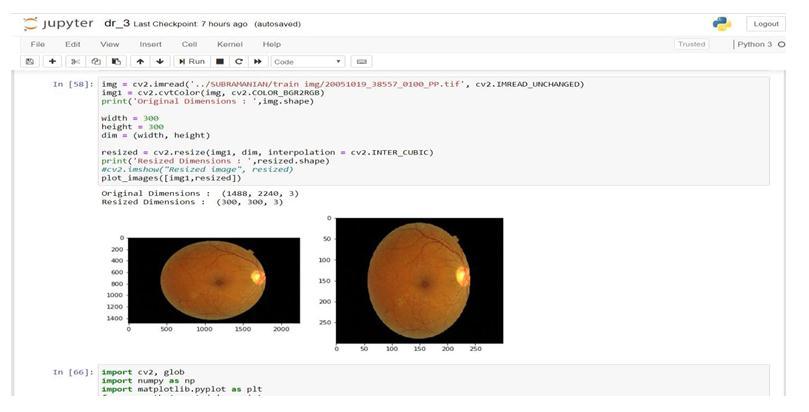Click the 'Resized Dimensions : (300, 300, 3)' output
Viewport: 809px width, 412px height.
tap(192, 202)
